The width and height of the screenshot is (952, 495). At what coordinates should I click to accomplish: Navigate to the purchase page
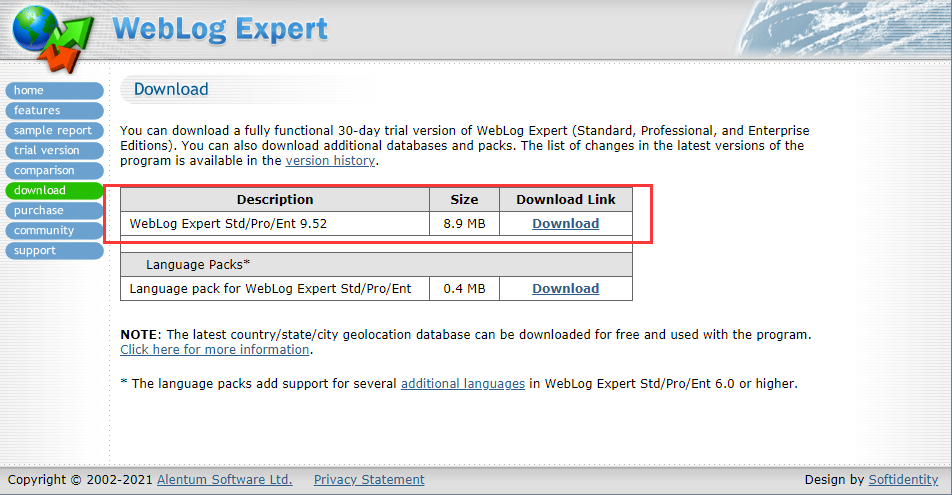[x=39, y=211]
